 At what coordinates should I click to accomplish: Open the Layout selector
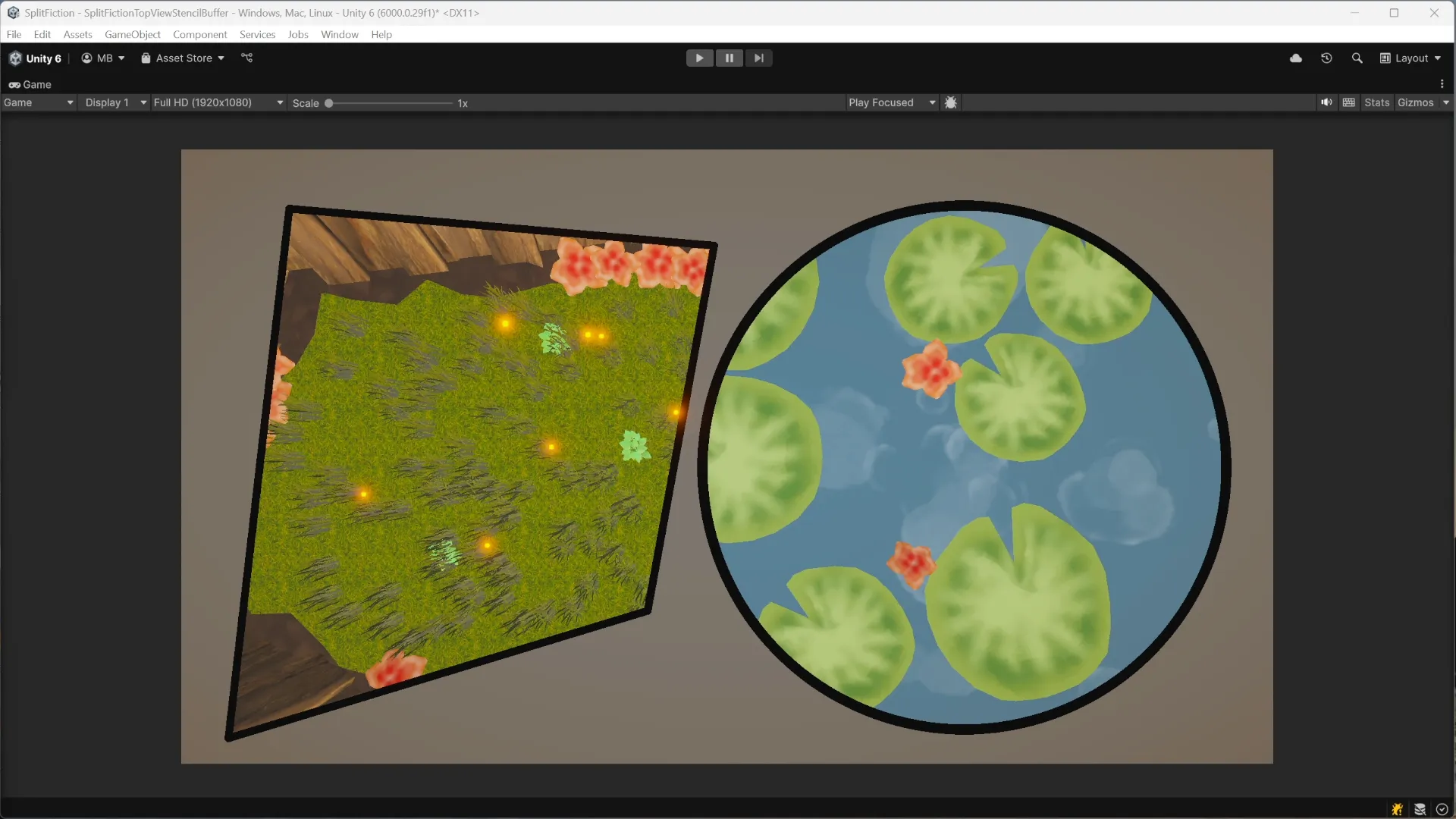pos(1410,58)
